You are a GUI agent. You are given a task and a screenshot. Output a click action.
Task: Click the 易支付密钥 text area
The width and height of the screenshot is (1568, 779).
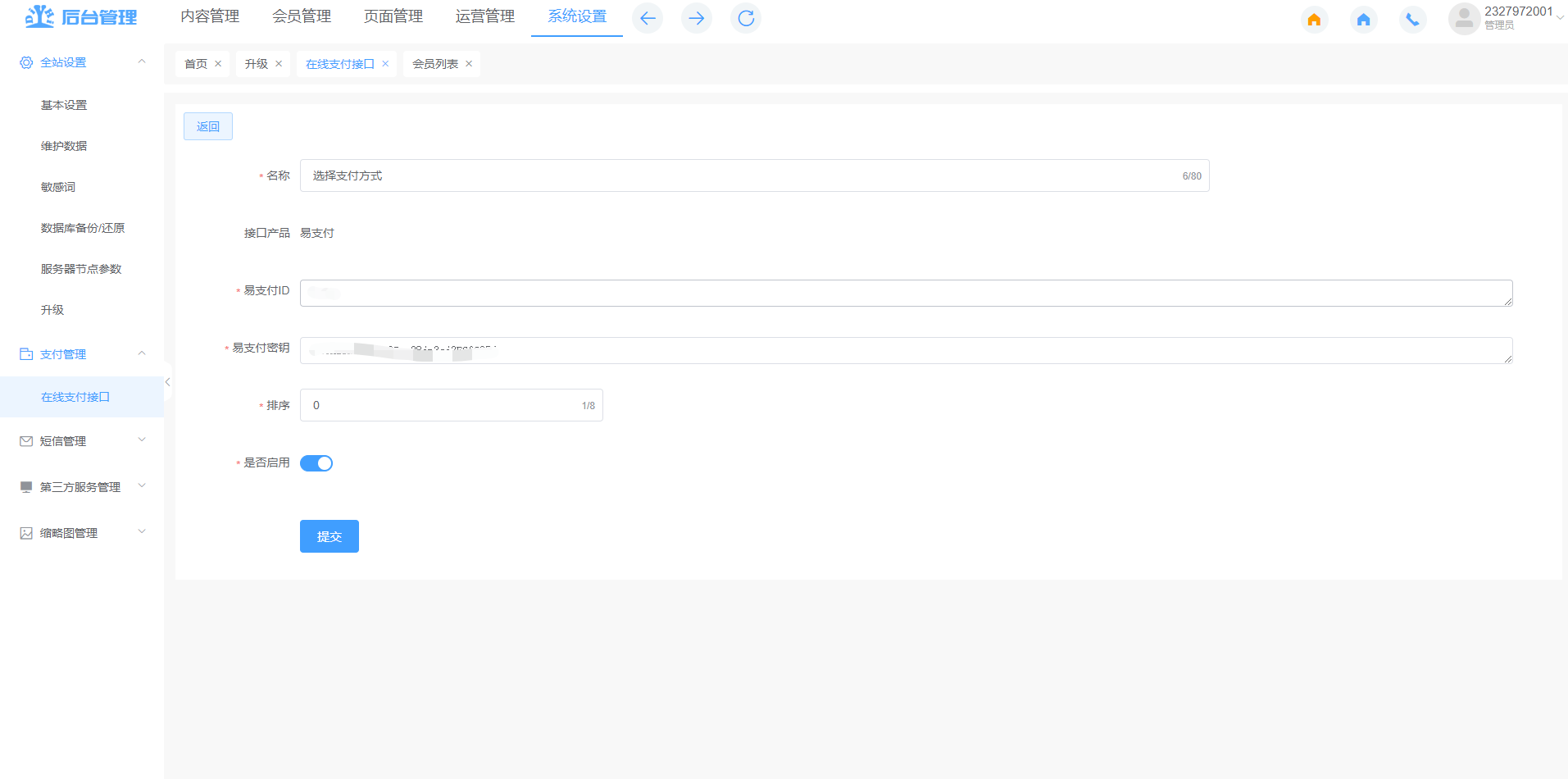point(907,350)
